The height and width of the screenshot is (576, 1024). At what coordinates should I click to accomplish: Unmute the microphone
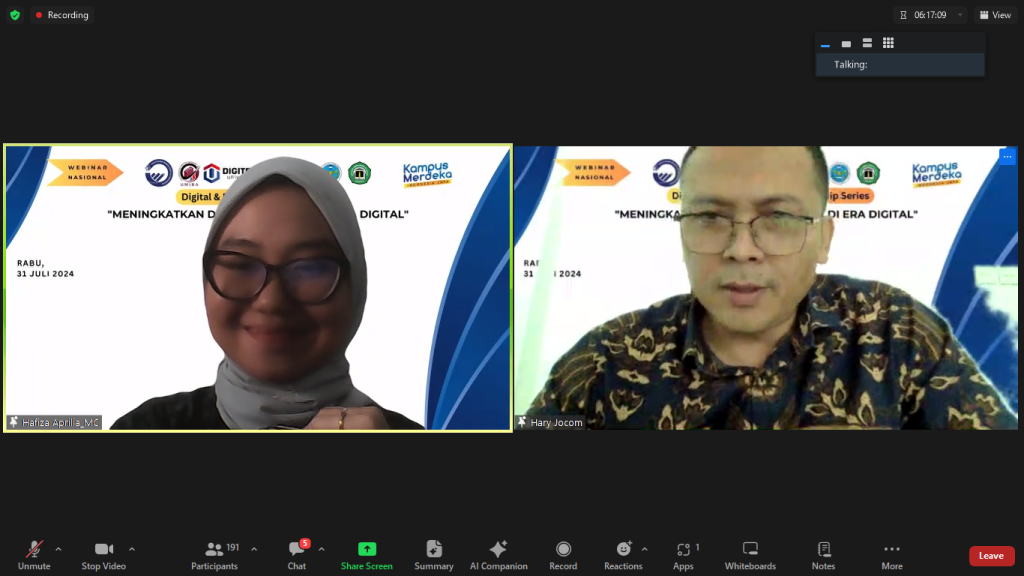coord(33,555)
